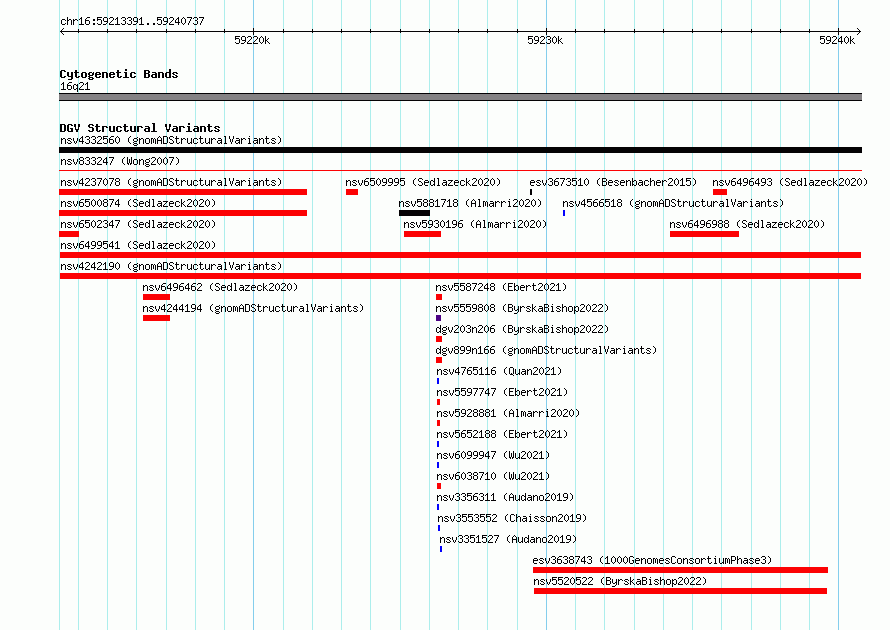Open nsv3356311 (Audano2019) label
890x630 pixels.
point(505,497)
